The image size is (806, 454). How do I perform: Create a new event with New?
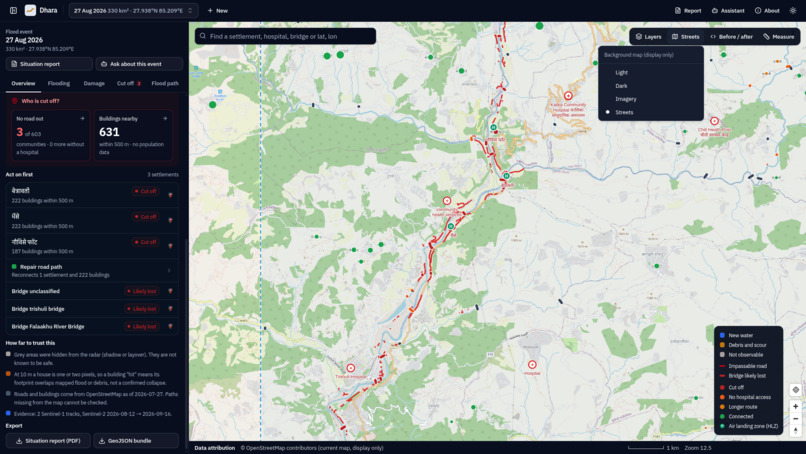tap(218, 10)
